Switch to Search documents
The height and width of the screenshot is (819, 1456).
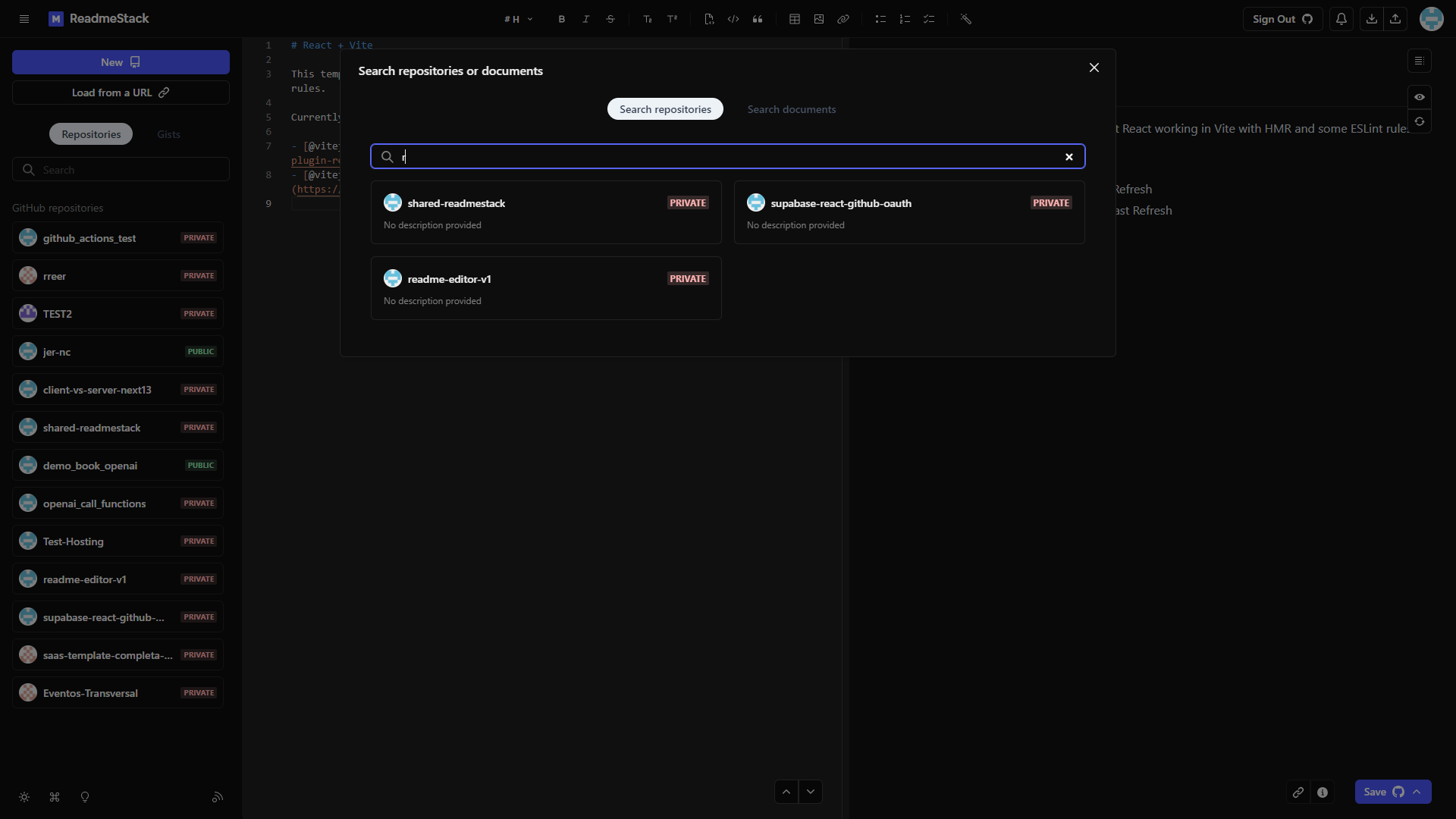791,109
